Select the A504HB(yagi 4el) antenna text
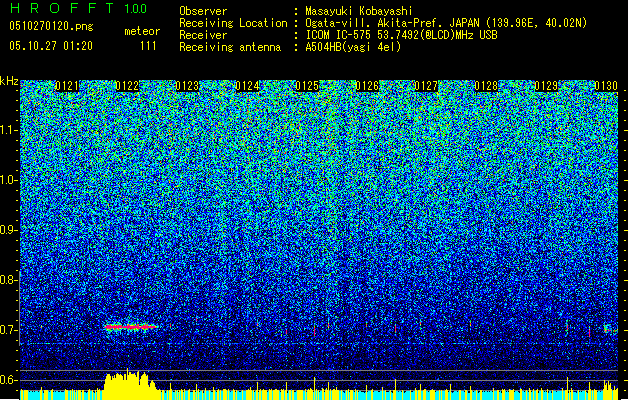Image resolution: width=629 pixels, height=400 pixels. (x=353, y=47)
